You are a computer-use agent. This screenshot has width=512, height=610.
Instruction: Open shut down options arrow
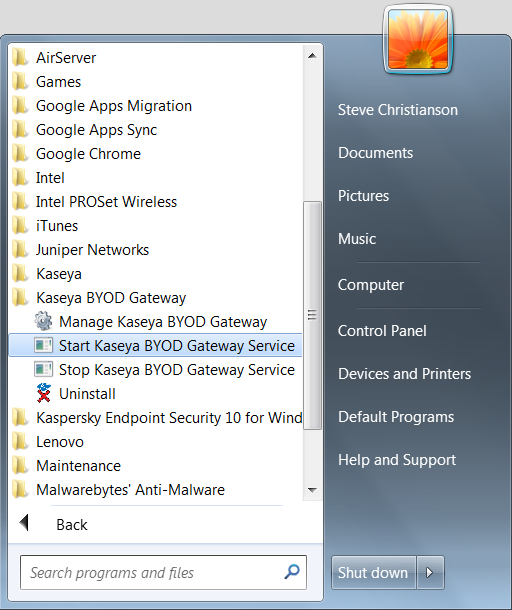tap(430, 572)
